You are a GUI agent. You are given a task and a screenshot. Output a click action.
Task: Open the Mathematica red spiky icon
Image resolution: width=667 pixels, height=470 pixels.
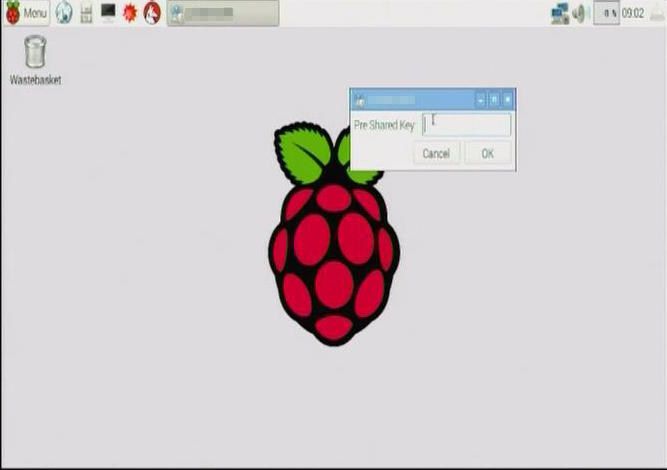[x=130, y=13]
